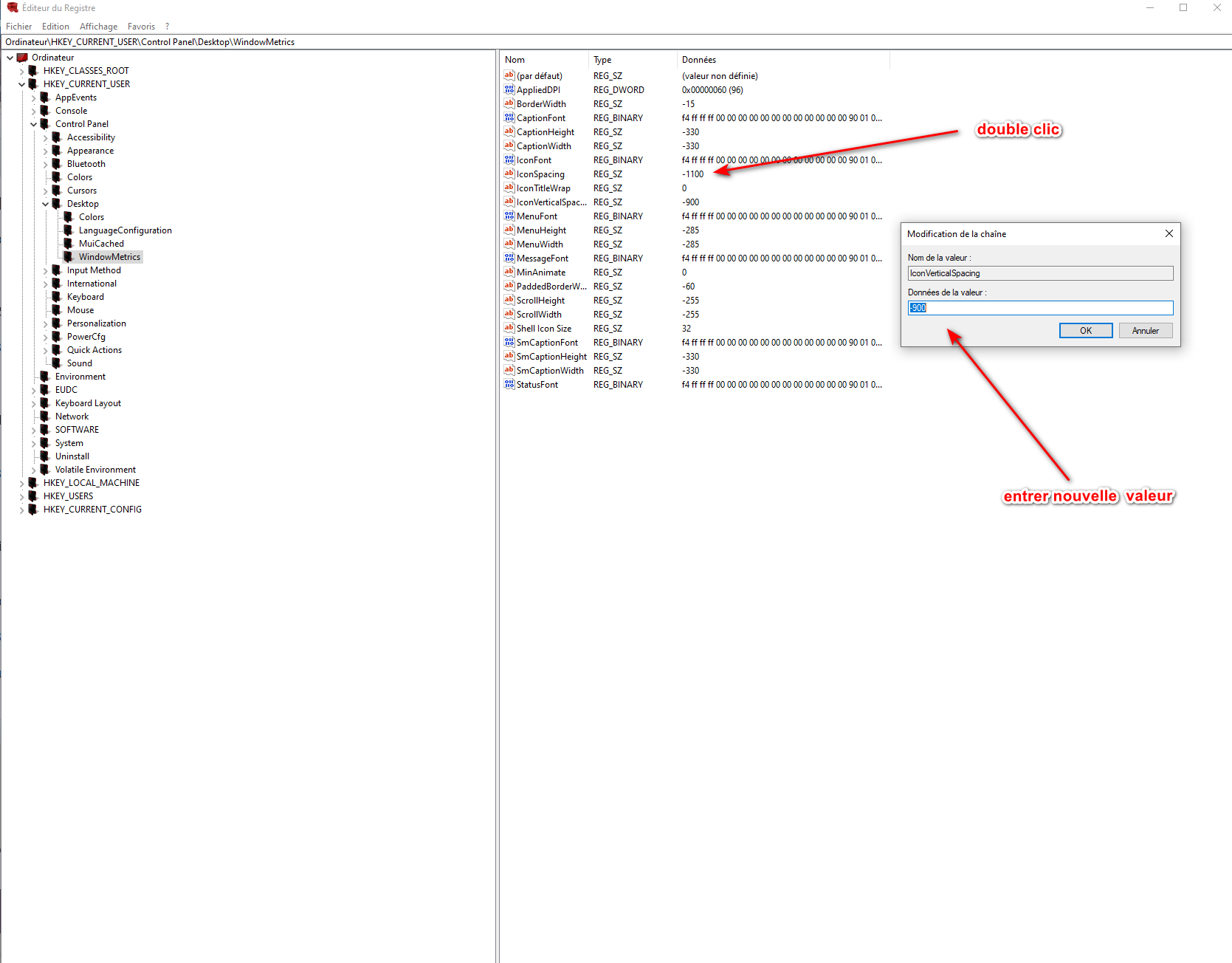This screenshot has width=1232, height=963.
Task: Select the Personalization key in tree
Action: point(97,323)
